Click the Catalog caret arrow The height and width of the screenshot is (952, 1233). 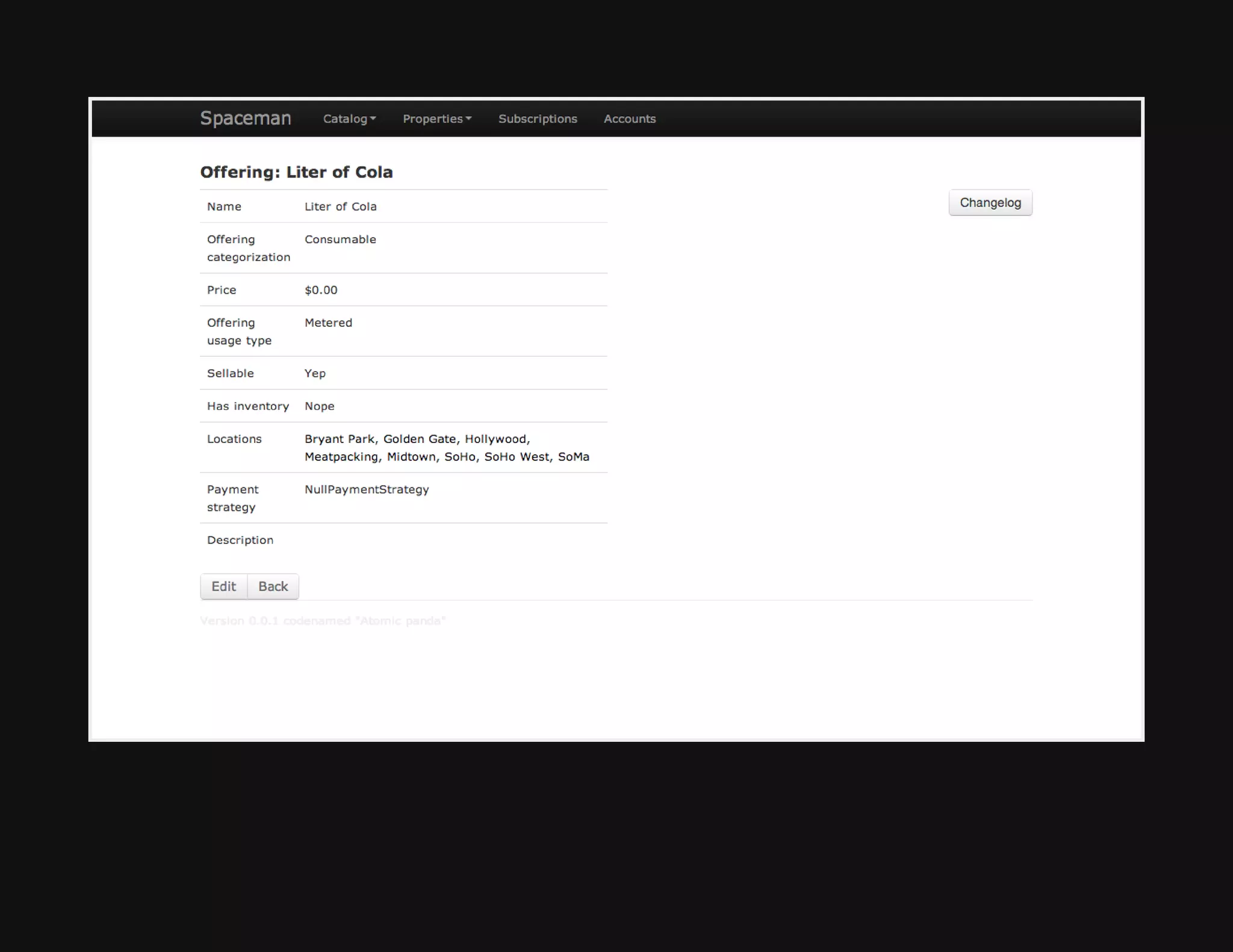[373, 119]
